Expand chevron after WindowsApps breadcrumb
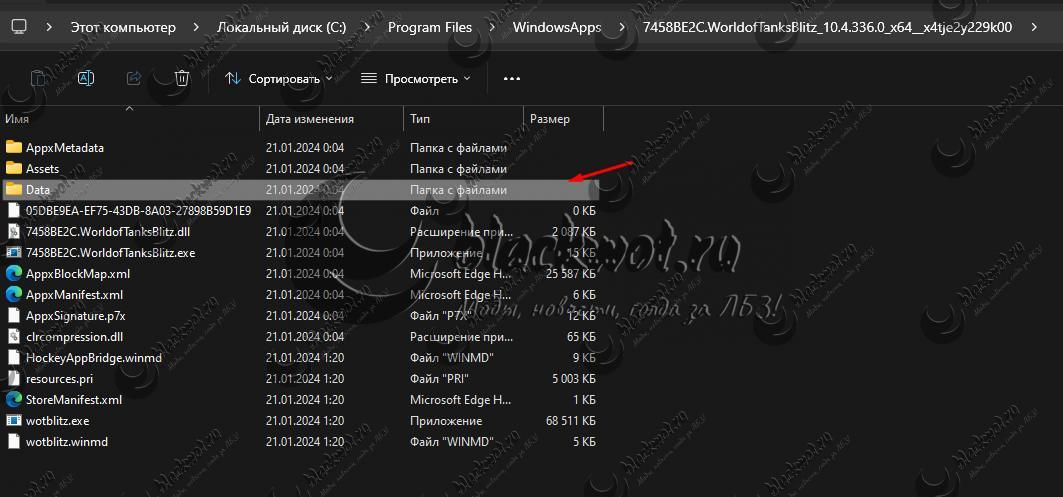The width and height of the screenshot is (1063, 497). (x=622, y=27)
